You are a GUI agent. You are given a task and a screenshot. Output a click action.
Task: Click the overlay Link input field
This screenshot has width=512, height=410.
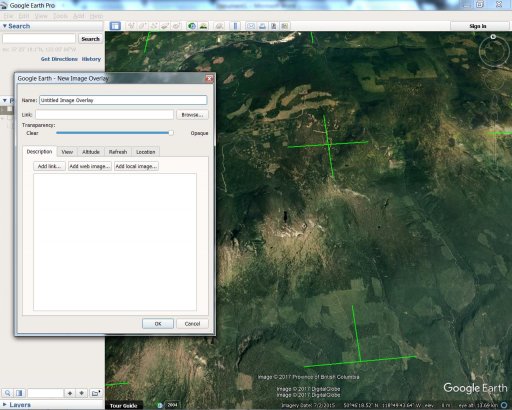coord(104,115)
